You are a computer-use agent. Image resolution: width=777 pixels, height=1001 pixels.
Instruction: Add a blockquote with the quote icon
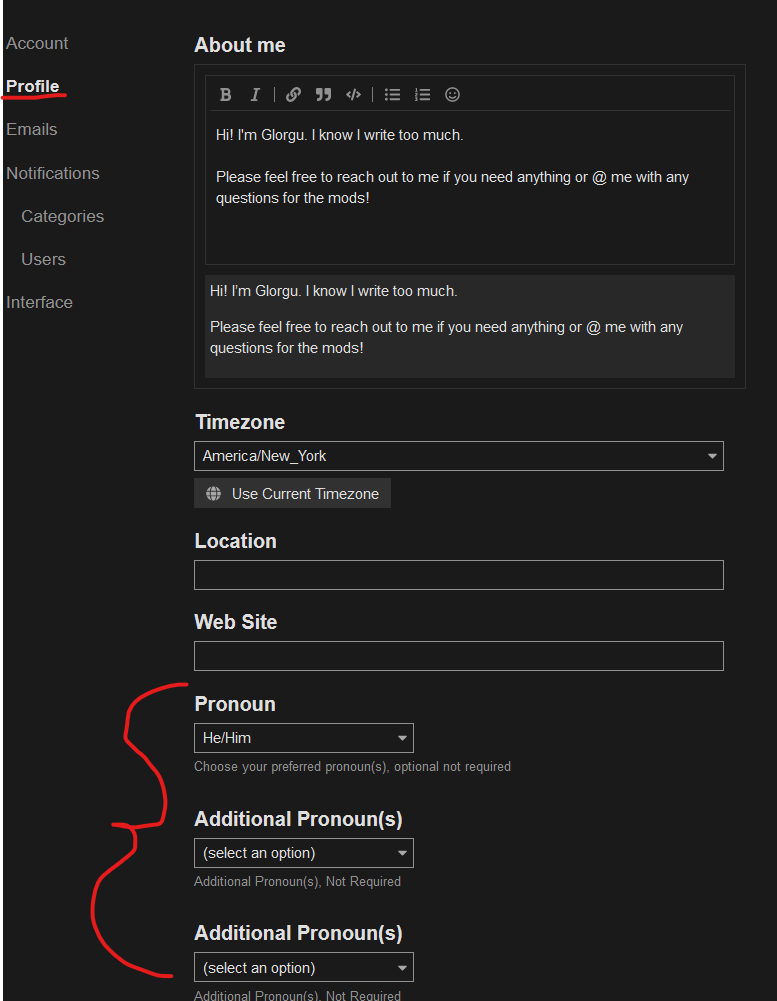(323, 95)
